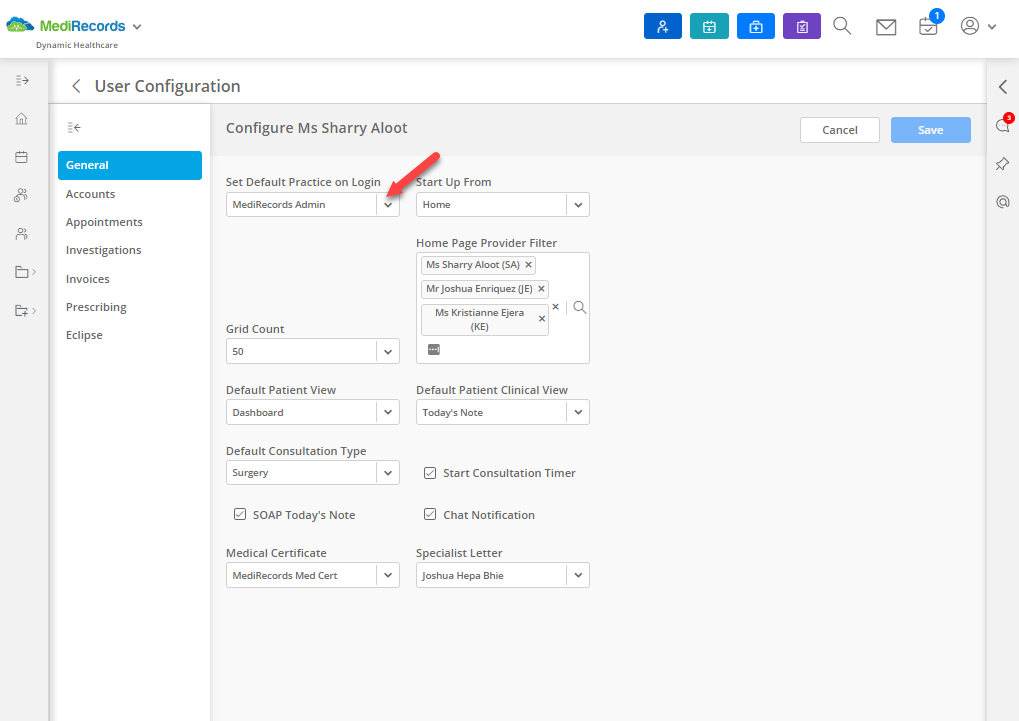Open folder-plus icon in left rail
The image size is (1019, 721).
point(22,310)
